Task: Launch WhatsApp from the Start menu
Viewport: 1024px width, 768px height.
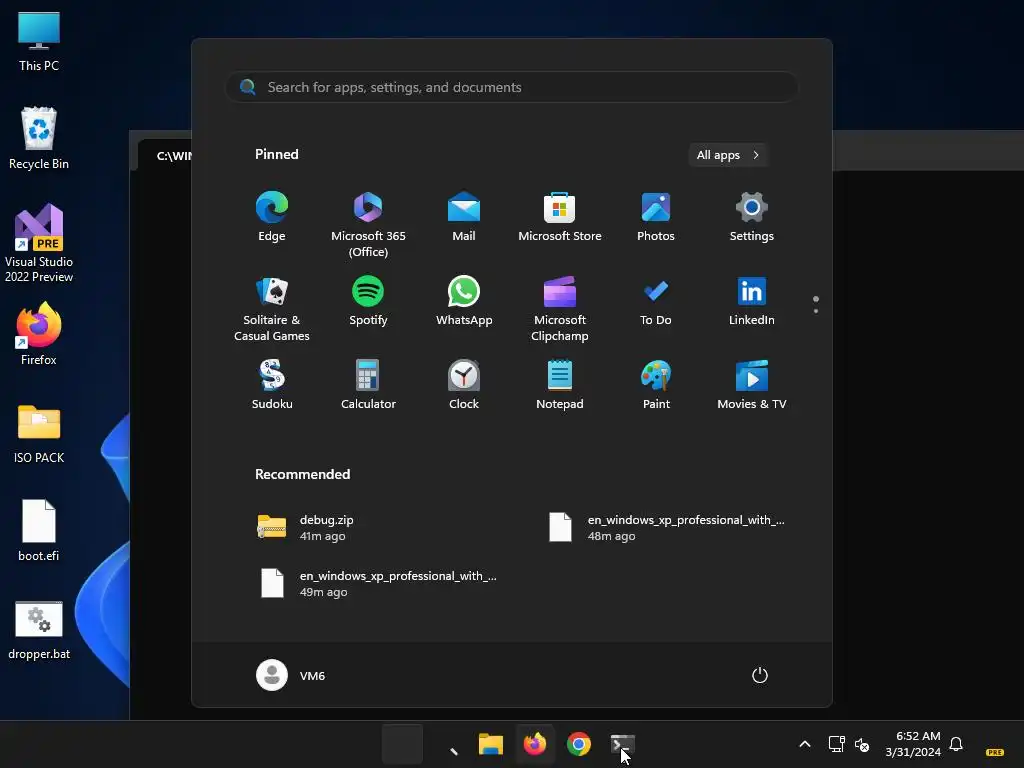Action: (x=464, y=302)
